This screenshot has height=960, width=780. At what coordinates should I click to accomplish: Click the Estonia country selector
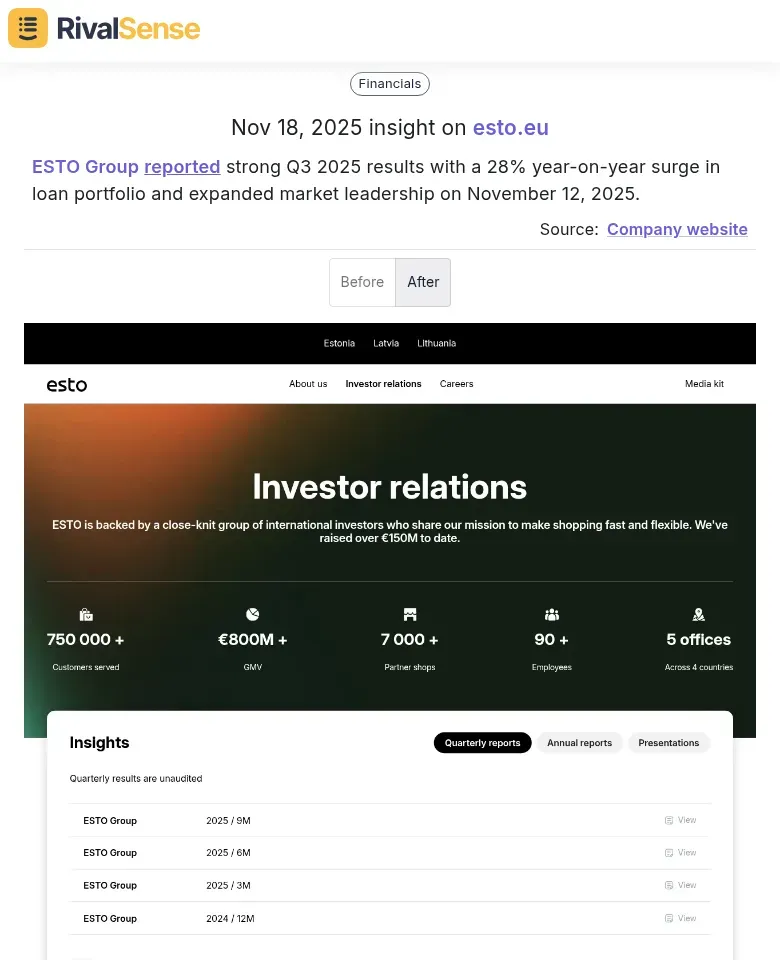pos(339,343)
